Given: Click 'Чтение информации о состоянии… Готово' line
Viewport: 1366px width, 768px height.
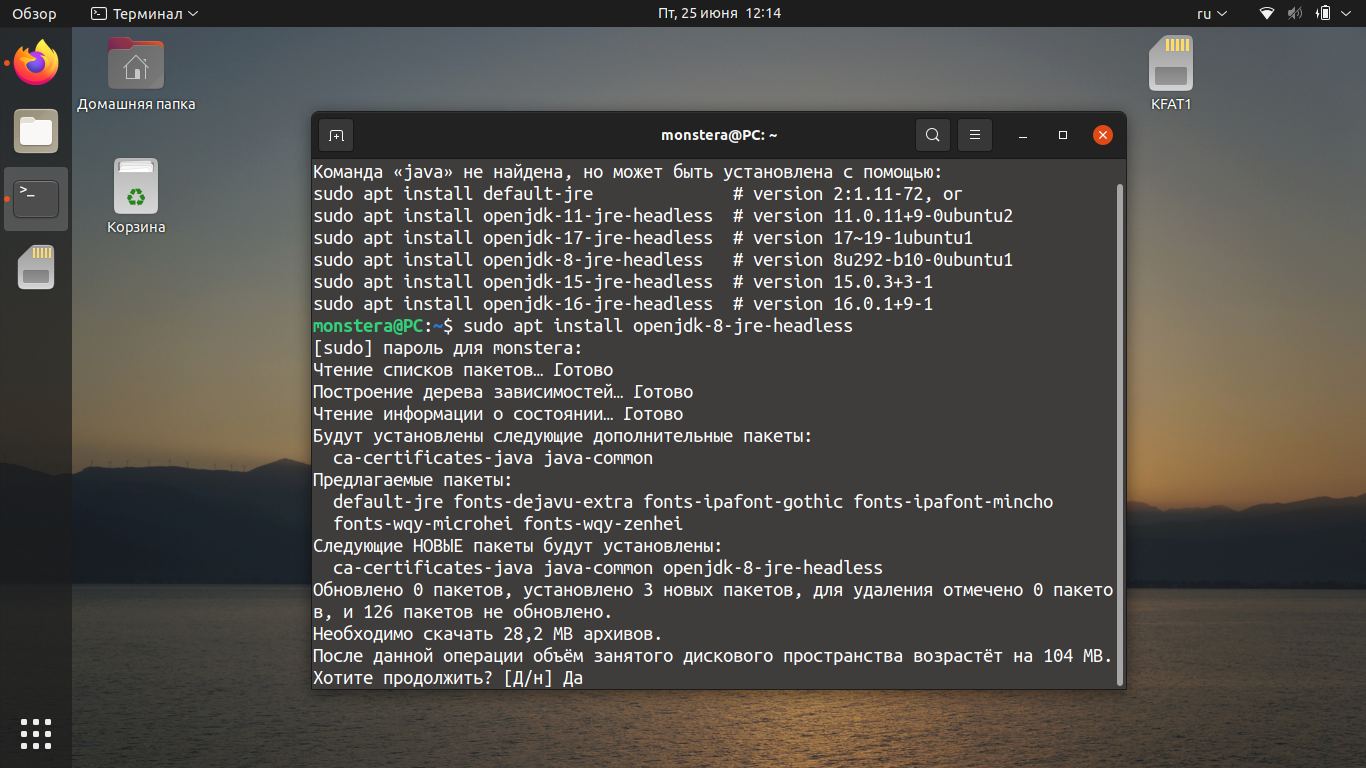Looking at the screenshot, I should coord(498,414).
